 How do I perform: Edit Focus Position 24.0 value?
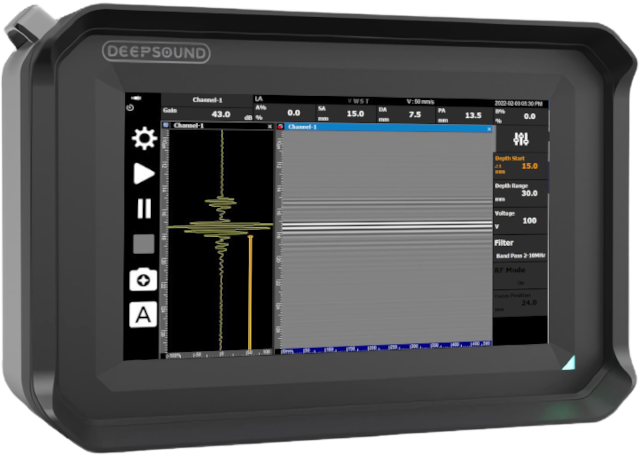pyautogui.click(x=520, y=302)
